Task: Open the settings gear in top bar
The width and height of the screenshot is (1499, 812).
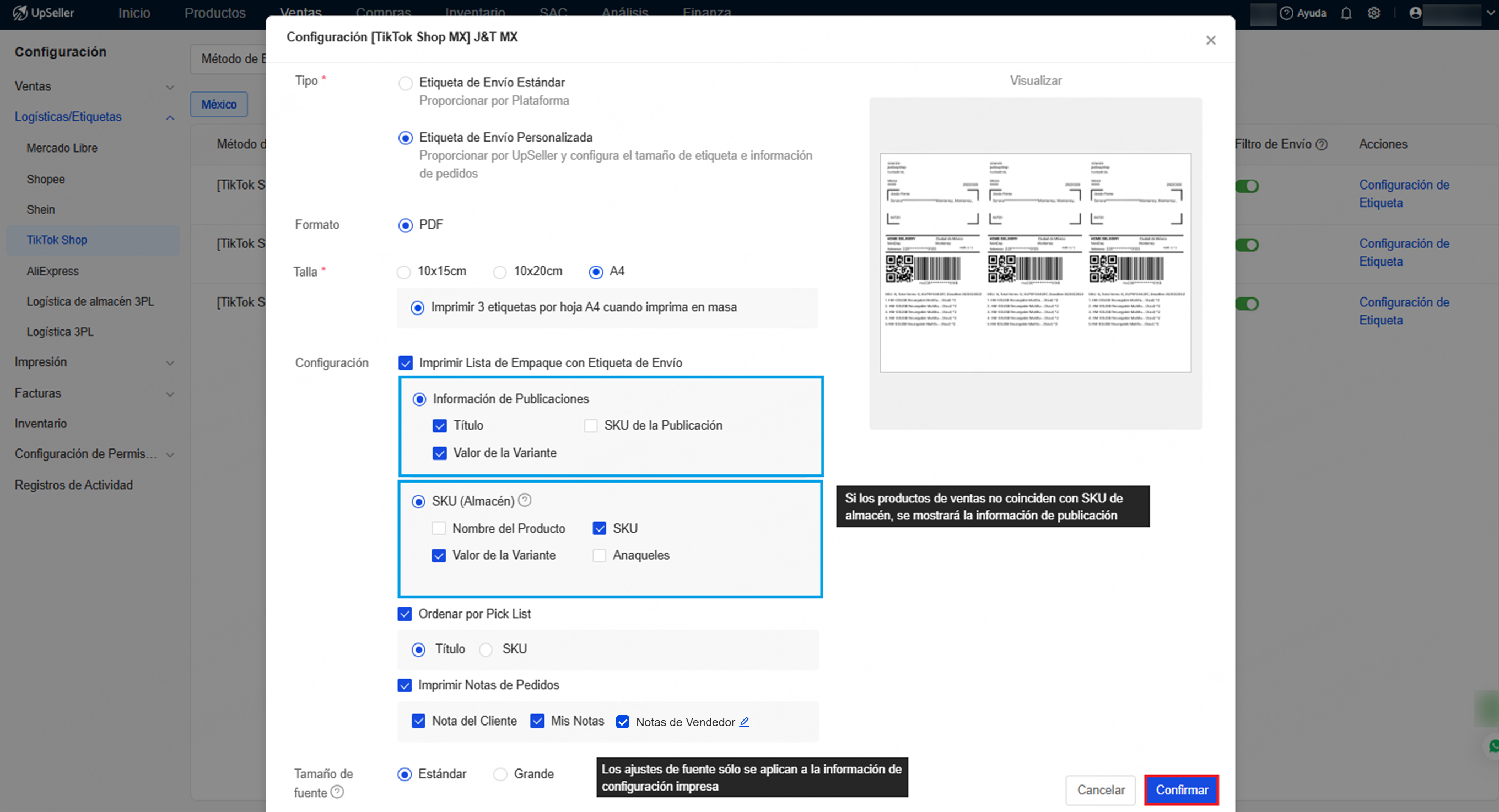Action: pyautogui.click(x=1374, y=13)
